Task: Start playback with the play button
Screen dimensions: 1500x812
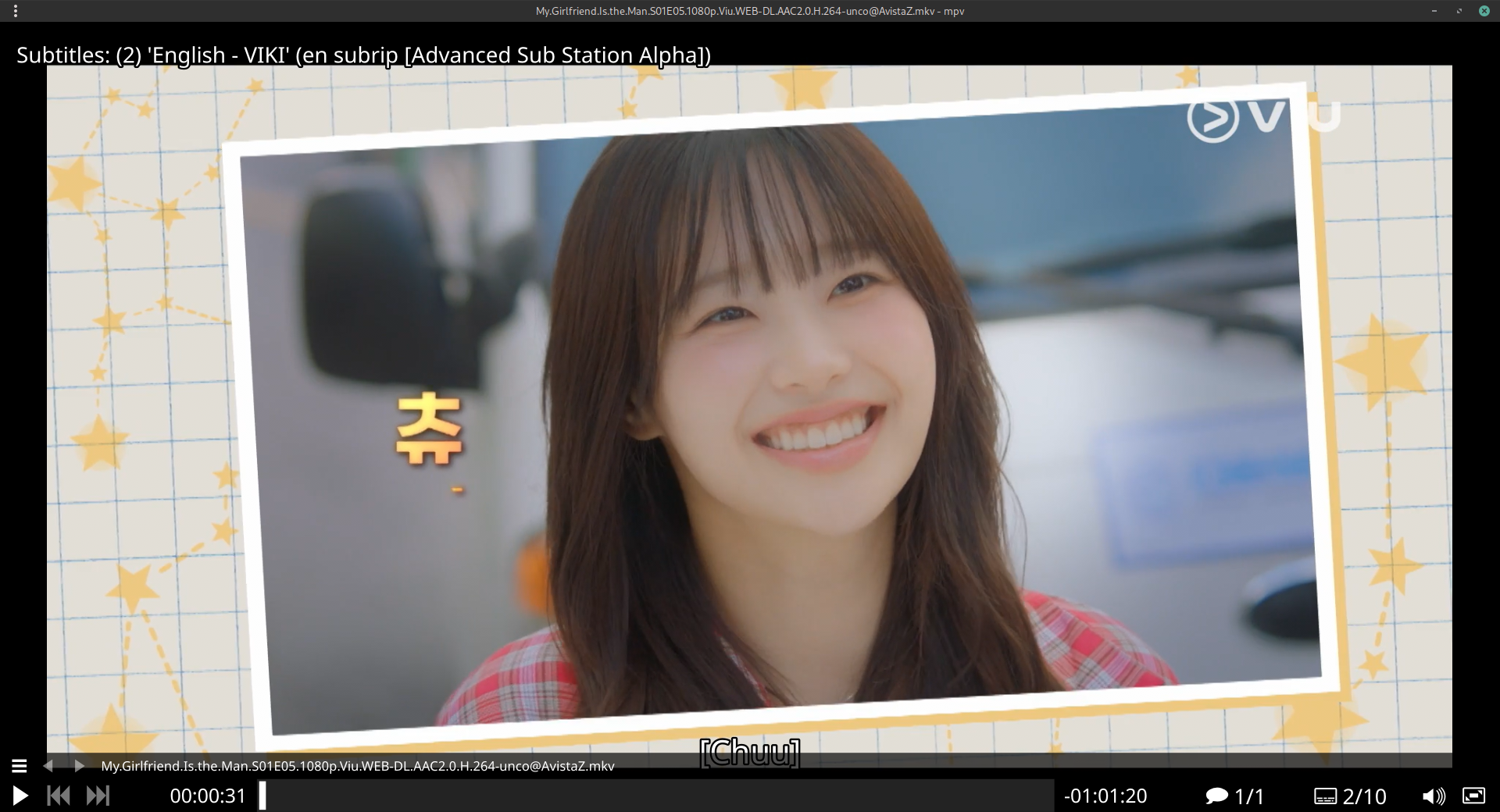Action: (x=20, y=796)
